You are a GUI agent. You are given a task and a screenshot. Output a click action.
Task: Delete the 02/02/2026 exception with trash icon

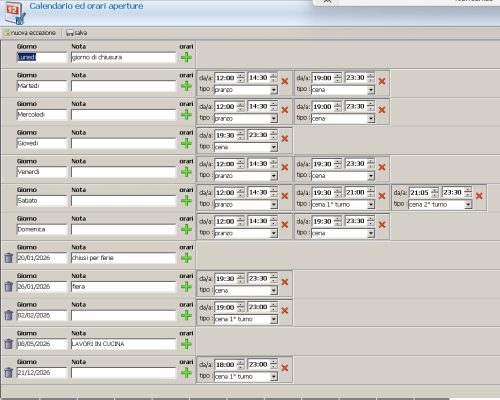[9, 315]
